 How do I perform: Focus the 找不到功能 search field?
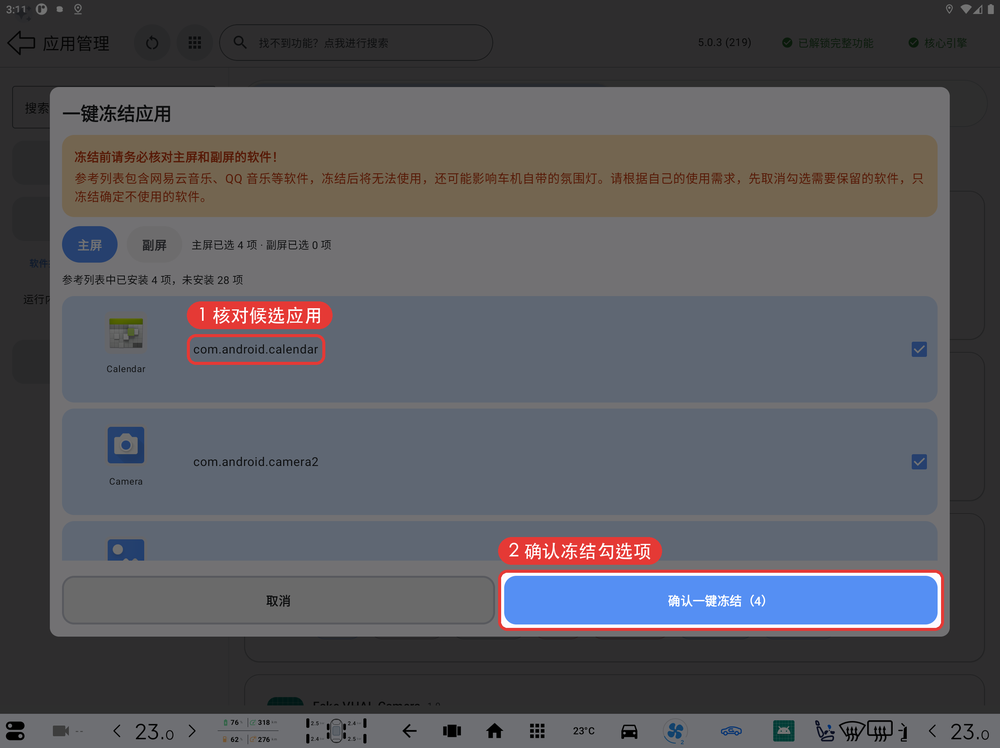[356, 43]
